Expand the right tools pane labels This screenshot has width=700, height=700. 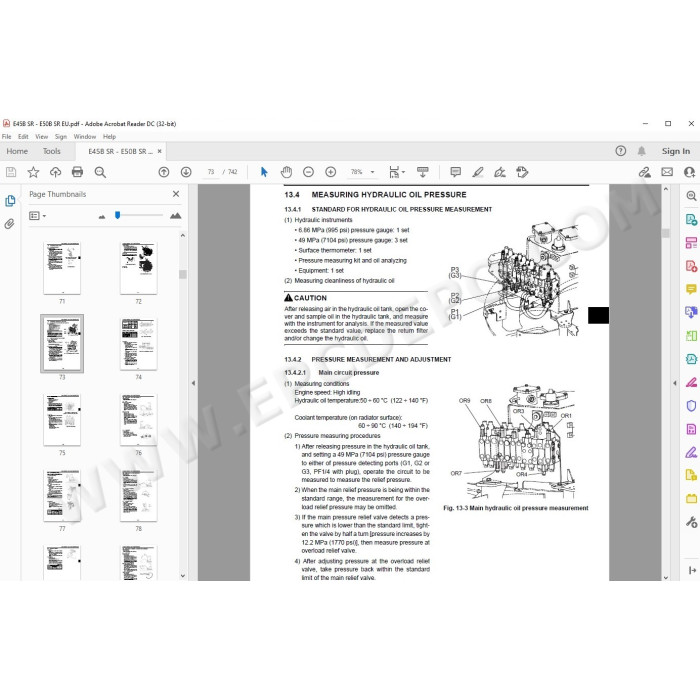[x=692, y=570]
